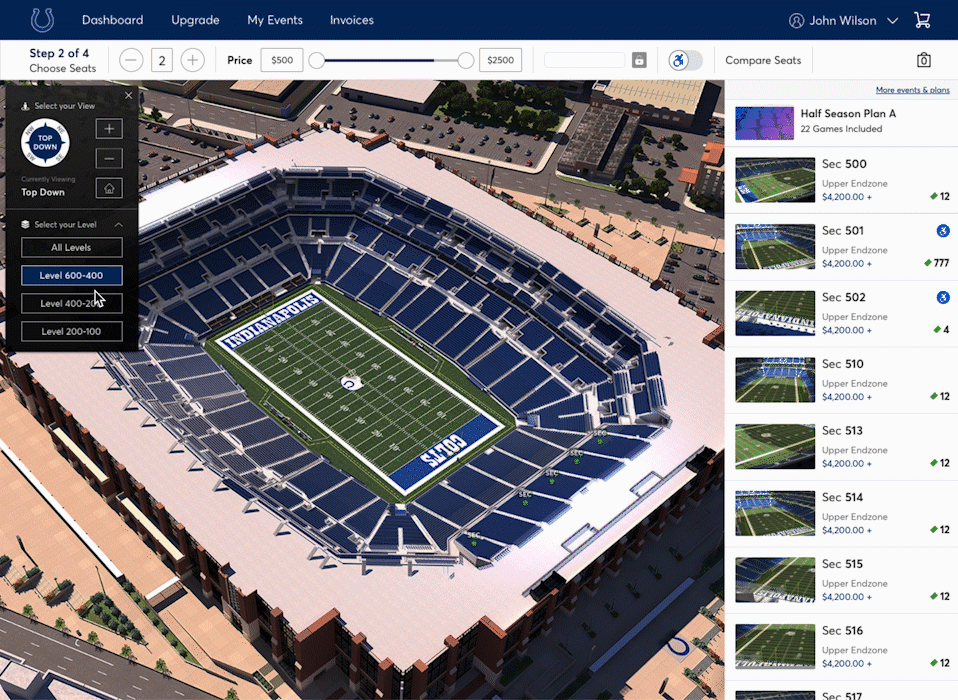The width and height of the screenshot is (958, 700).
Task: Click the lock icon beside empty field
Action: [639, 60]
